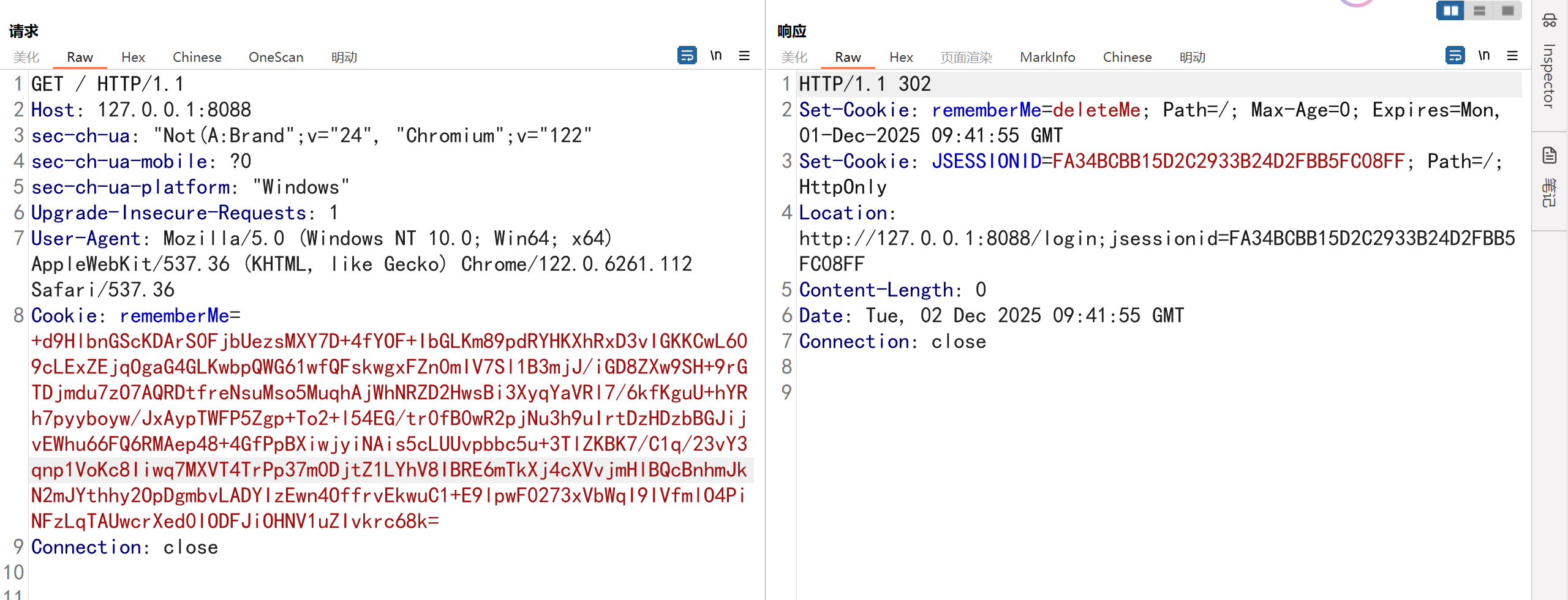
Task: Toggle word wrap in the request panel
Action: pyautogui.click(x=687, y=56)
